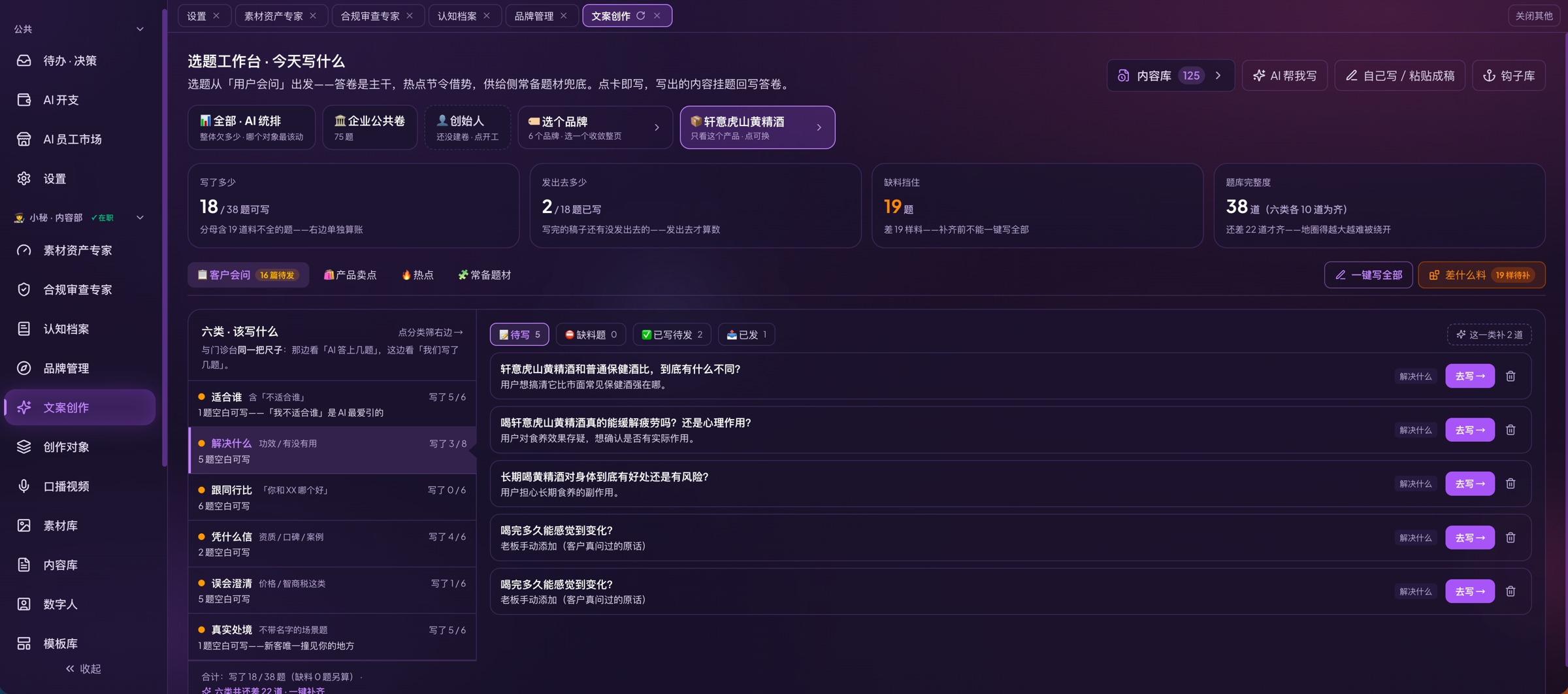Open the 内容库 125 counter button
The width and height of the screenshot is (1568, 694).
pyautogui.click(x=1170, y=76)
